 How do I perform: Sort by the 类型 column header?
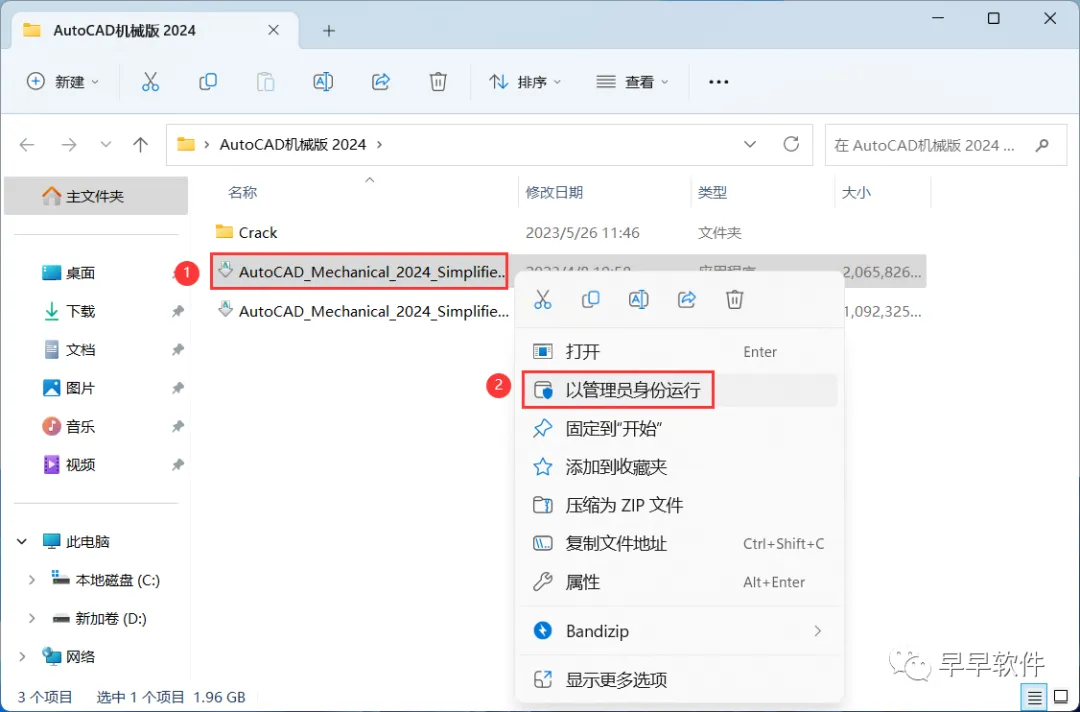tap(712, 193)
